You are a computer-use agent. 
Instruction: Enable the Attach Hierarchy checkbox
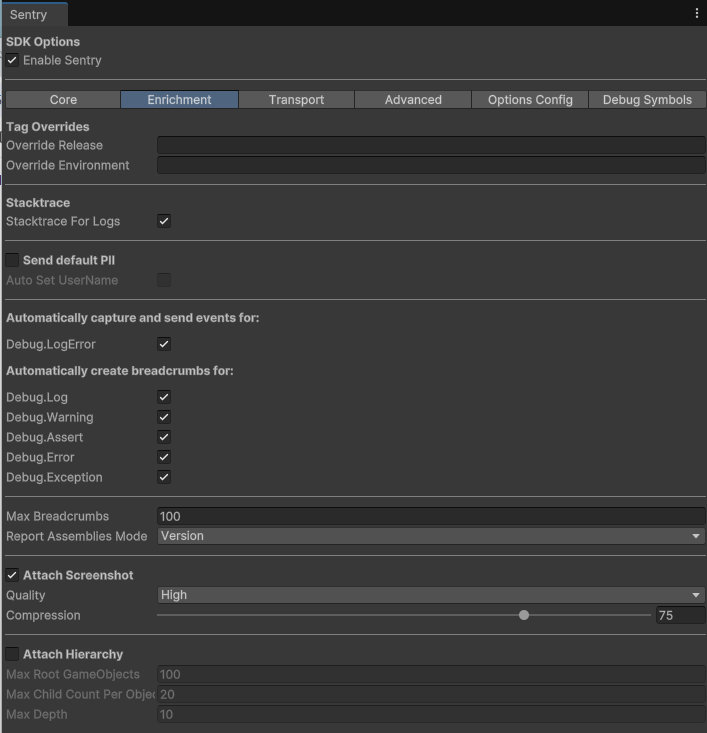pos(12,654)
